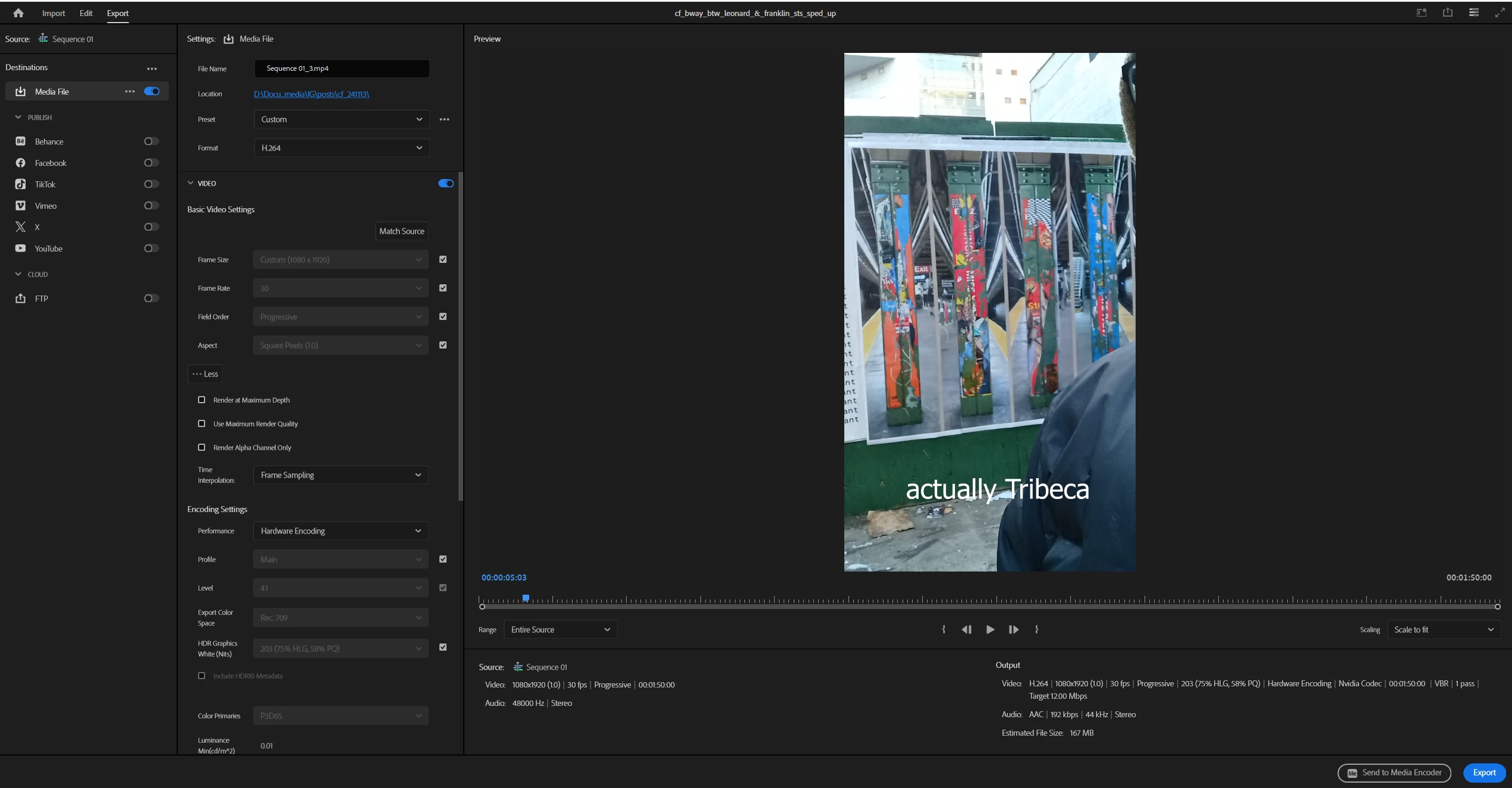Open the workspaces icon in top bar
The height and width of the screenshot is (788, 1512).
pos(1422,12)
